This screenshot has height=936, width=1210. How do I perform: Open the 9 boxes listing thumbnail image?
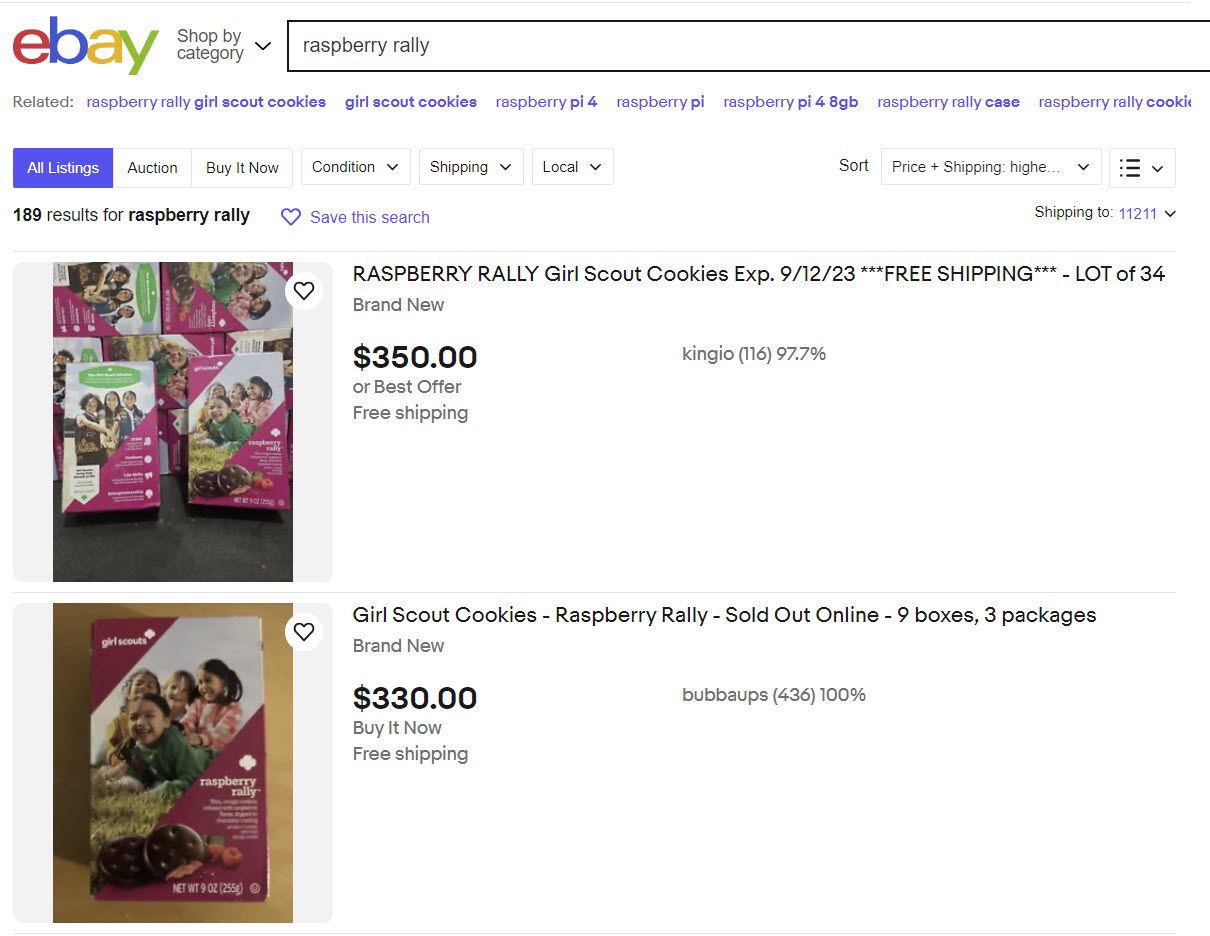click(x=173, y=763)
